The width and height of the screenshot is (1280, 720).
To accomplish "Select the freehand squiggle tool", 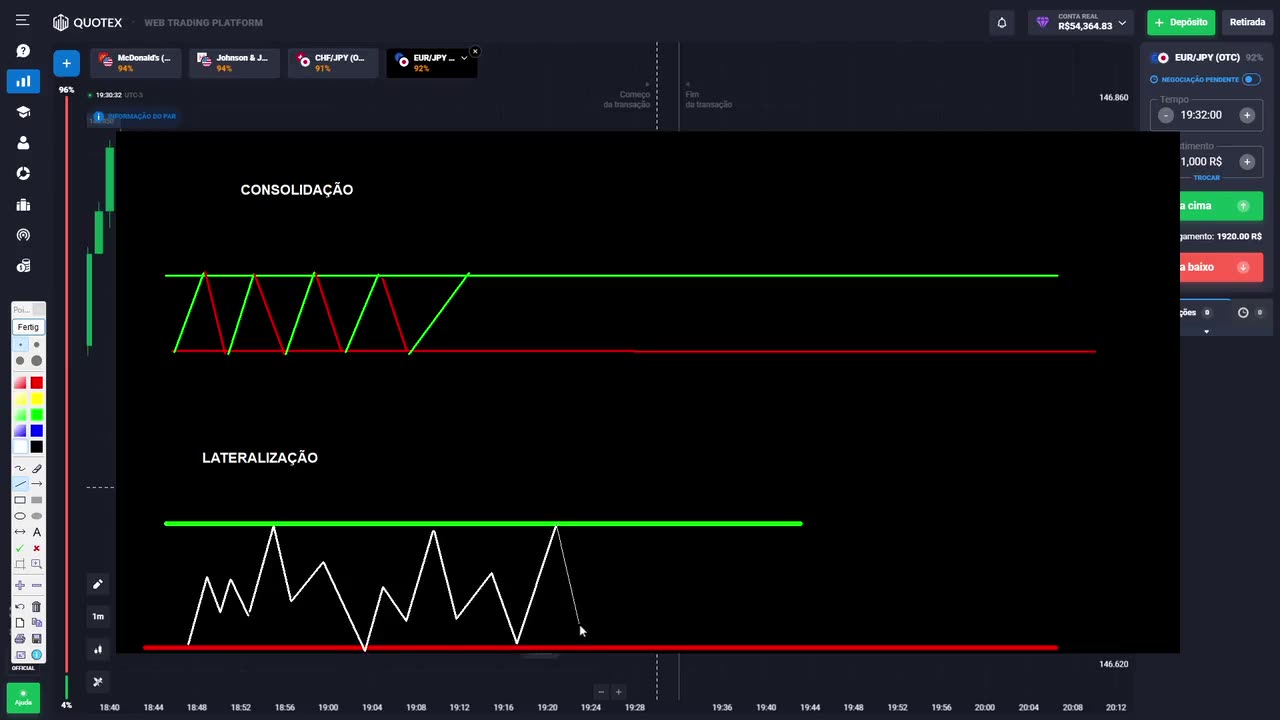I will pos(20,468).
